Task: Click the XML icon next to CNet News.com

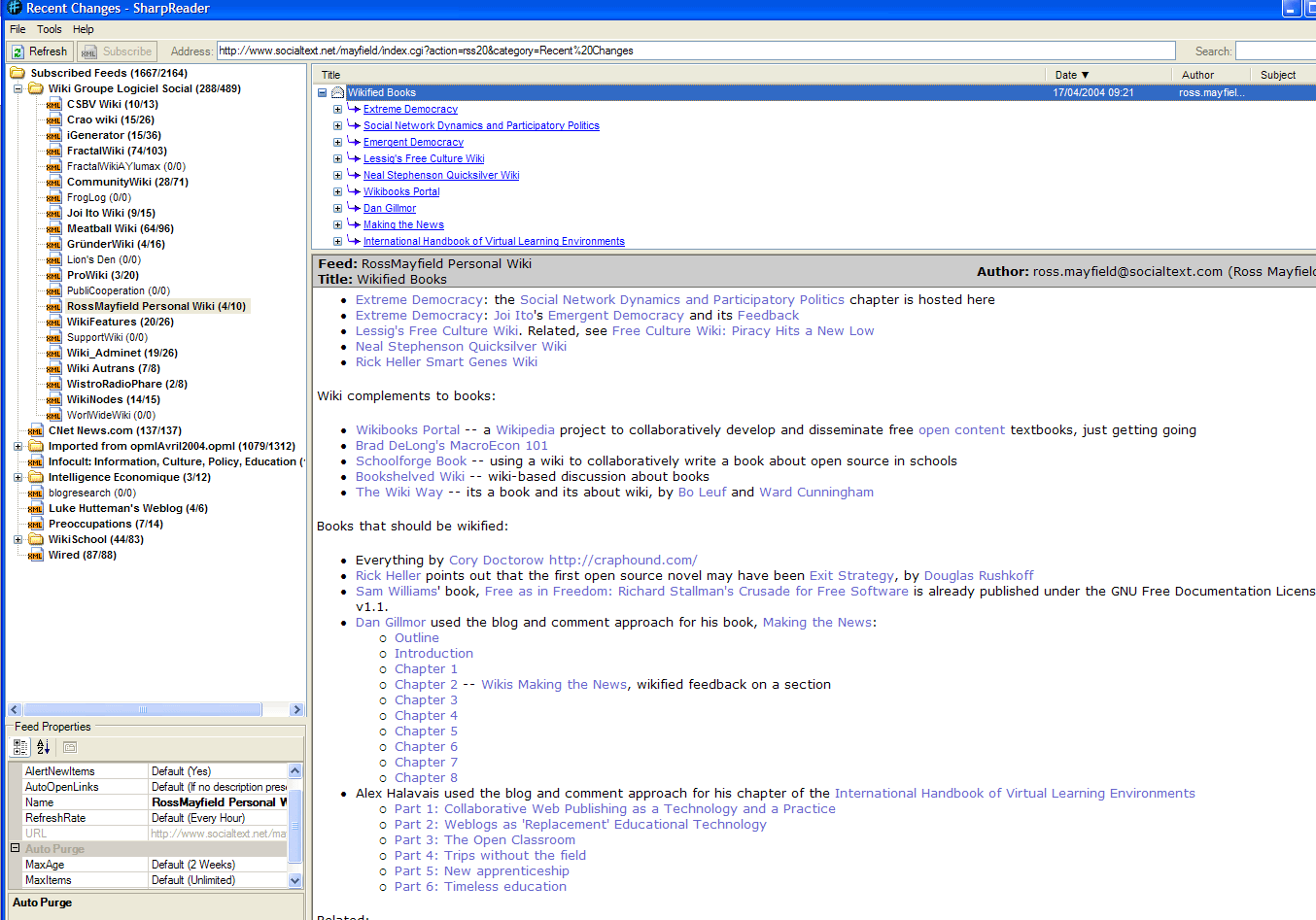Action: 35,431
